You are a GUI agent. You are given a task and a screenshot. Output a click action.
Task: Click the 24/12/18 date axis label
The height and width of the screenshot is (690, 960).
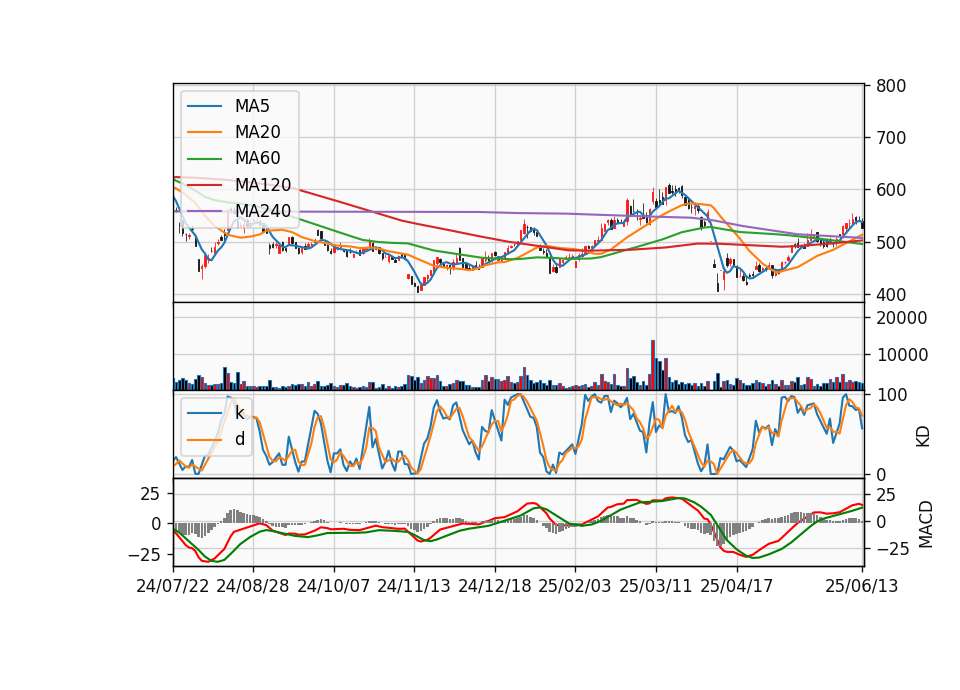tap(495, 586)
